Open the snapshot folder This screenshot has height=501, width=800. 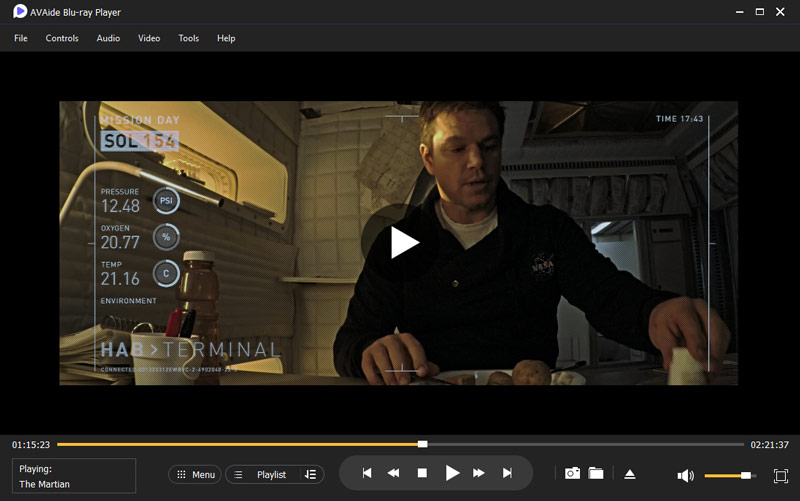click(595, 473)
